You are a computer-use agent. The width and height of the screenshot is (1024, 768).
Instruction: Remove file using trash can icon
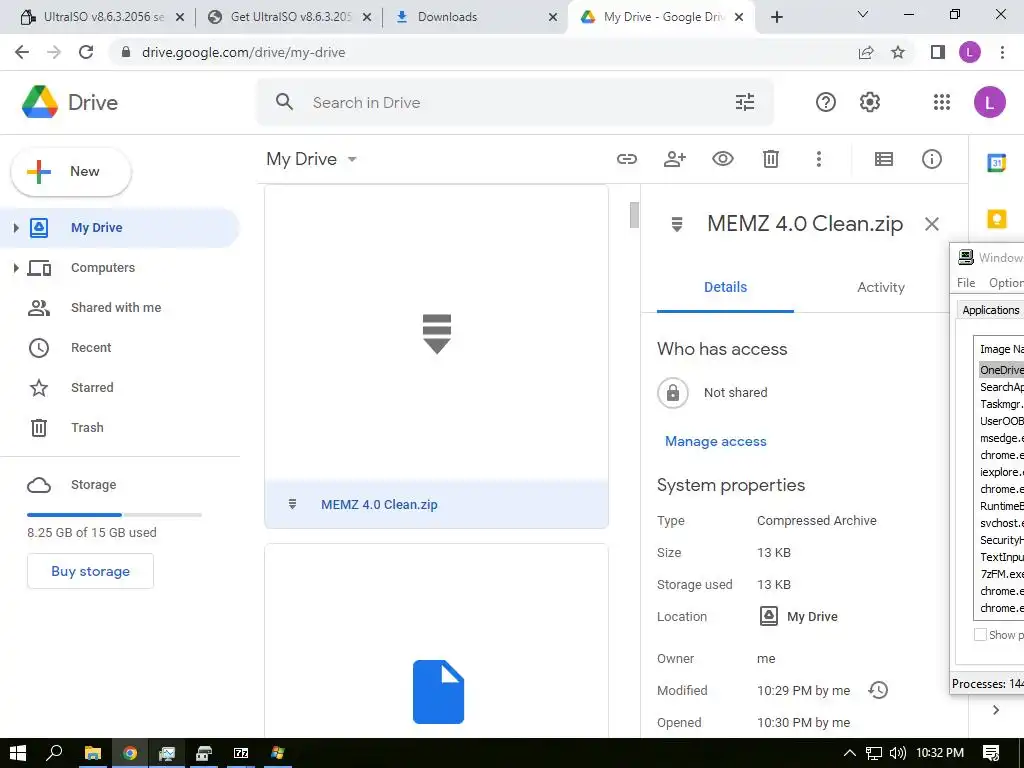coord(771,159)
